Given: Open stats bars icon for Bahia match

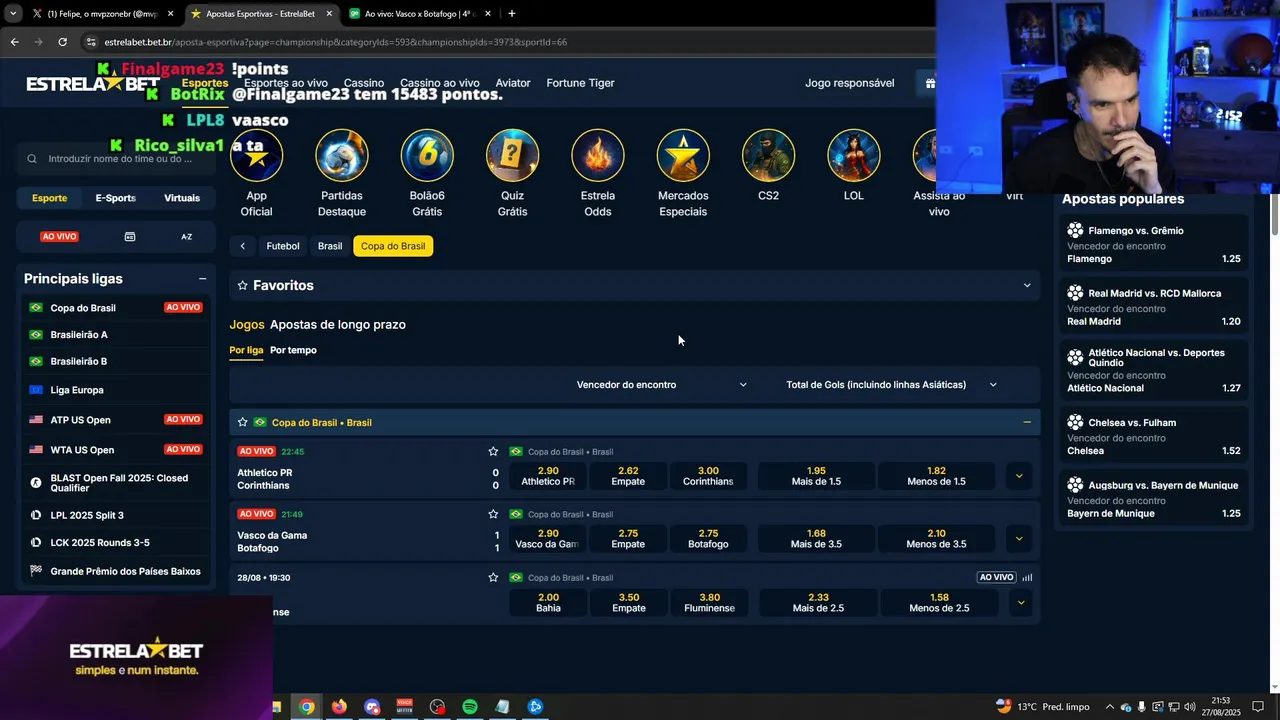Looking at the screenshot, I should (1027, 577).
